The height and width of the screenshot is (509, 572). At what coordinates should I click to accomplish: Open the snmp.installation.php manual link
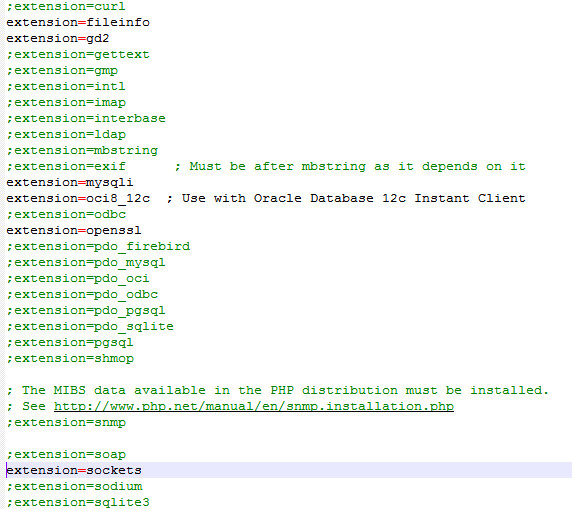254,407
